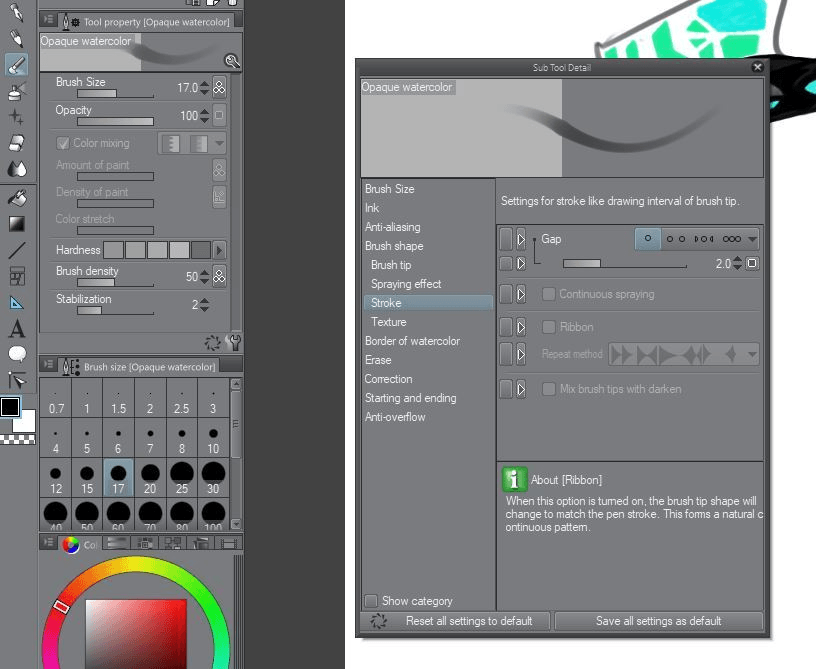This screenshot has height=669, width=816.
Task: Click the Gap value slider
Action: 624,264
